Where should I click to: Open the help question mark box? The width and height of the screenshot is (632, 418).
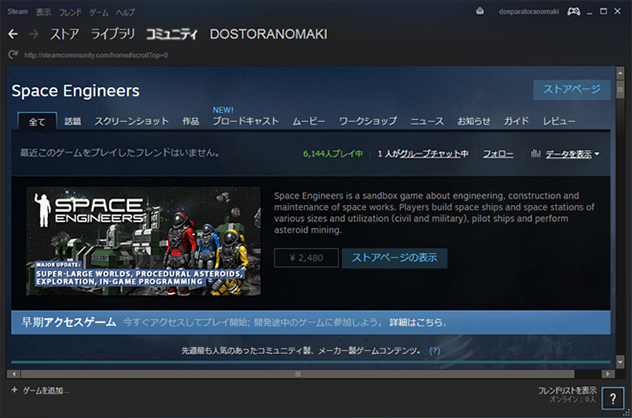click(x=613, y=398)
